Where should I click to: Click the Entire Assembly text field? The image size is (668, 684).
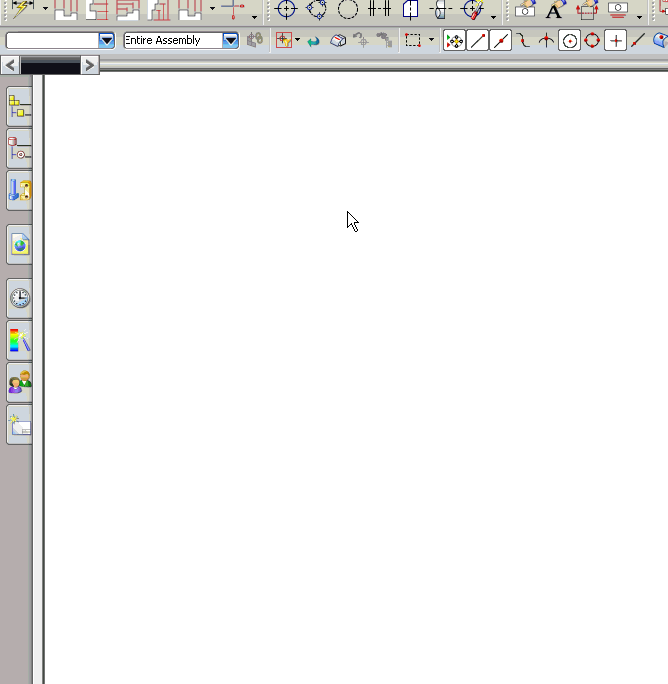tap(173, 41)
